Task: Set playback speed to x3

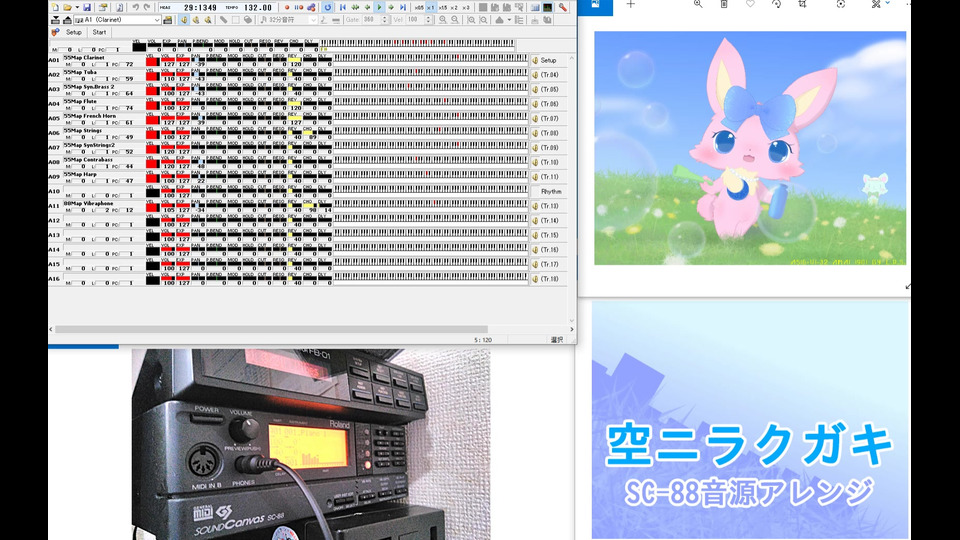Action: (466, 7)
